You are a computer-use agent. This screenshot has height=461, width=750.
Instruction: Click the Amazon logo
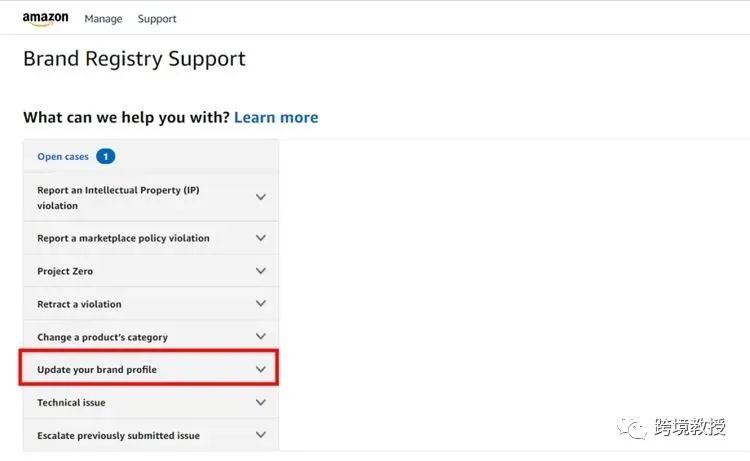click(x=45, y=19)
